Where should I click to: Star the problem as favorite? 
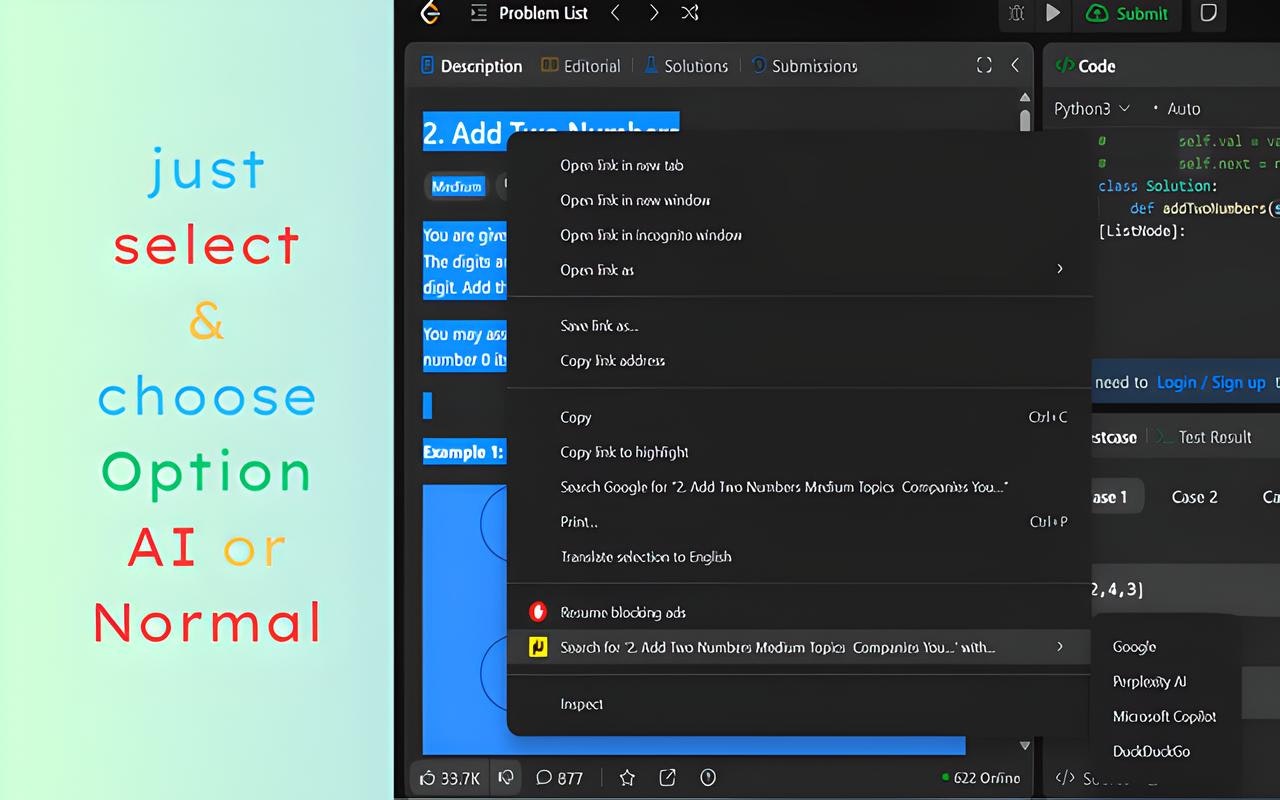(x=626, y=777)
